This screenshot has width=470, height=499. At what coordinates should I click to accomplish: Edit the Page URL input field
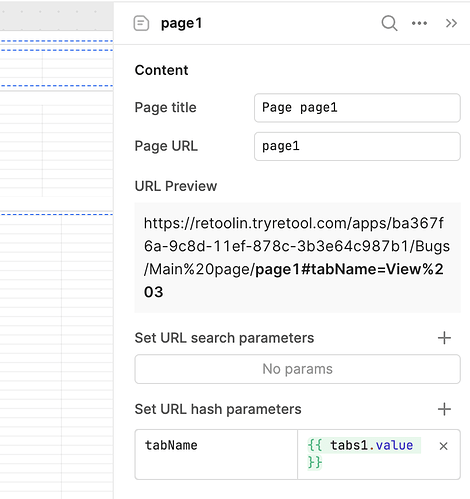[357, 146]
